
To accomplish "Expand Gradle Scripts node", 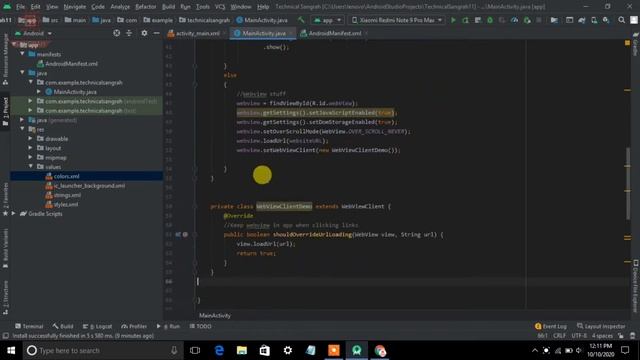I will point(13,213).
